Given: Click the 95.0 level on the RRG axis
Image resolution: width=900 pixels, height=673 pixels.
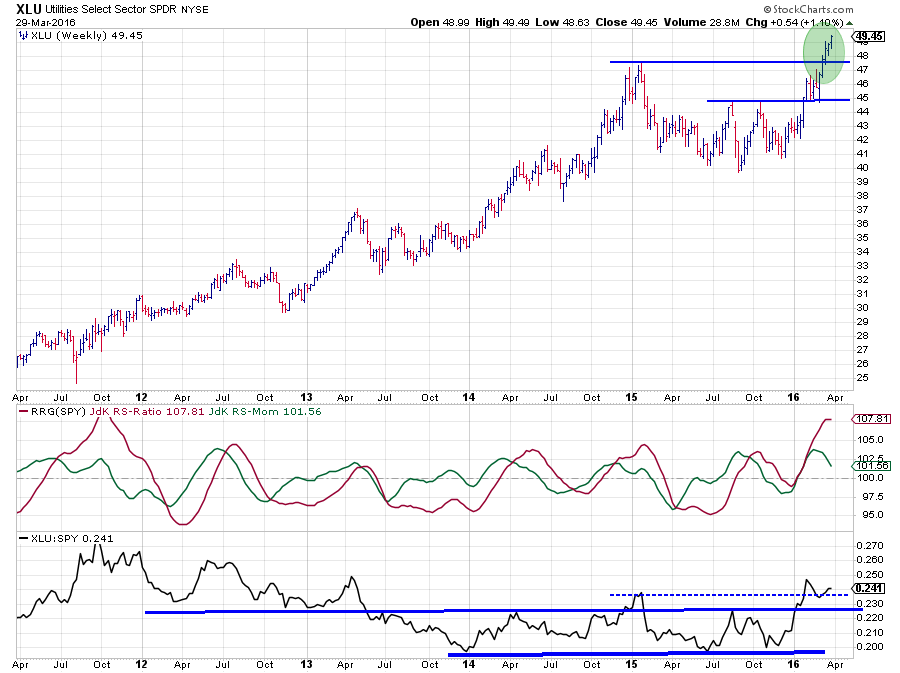Looking at the screenshot, I should (x=871, y=515).
